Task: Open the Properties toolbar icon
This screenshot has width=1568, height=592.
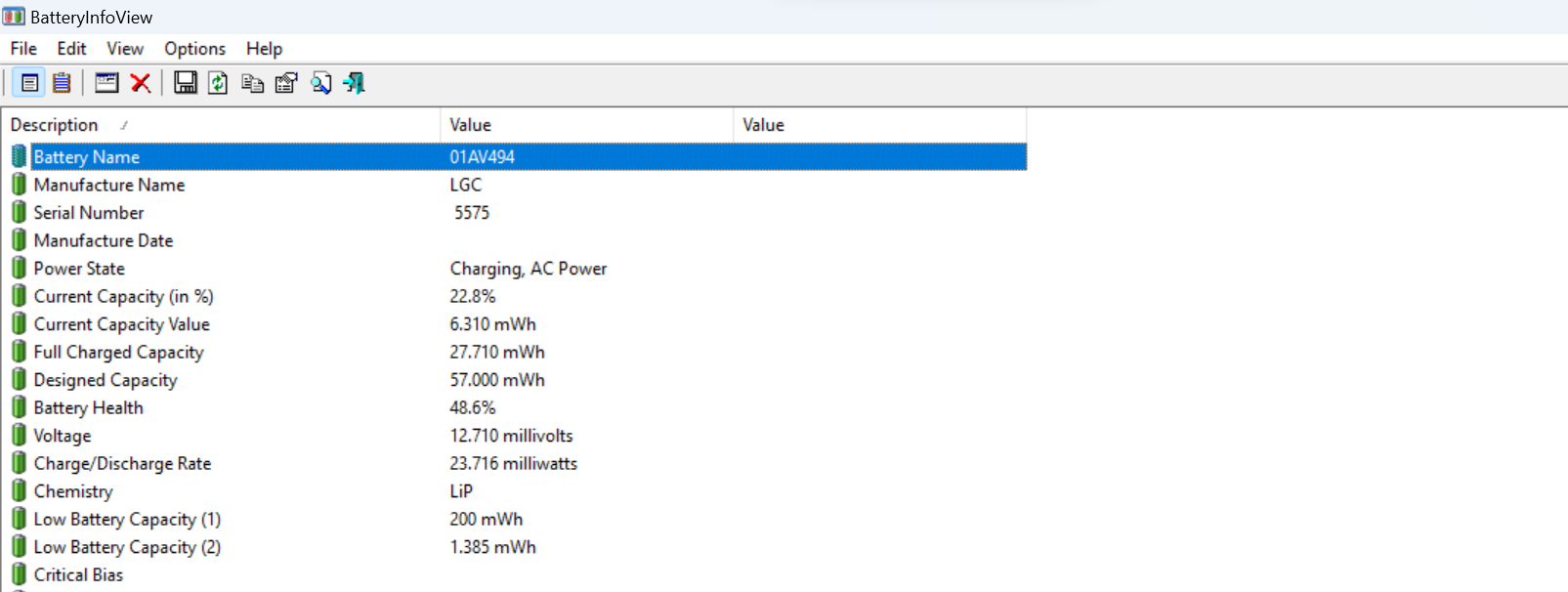Action: pyautogui.click(x=286, y=83)
